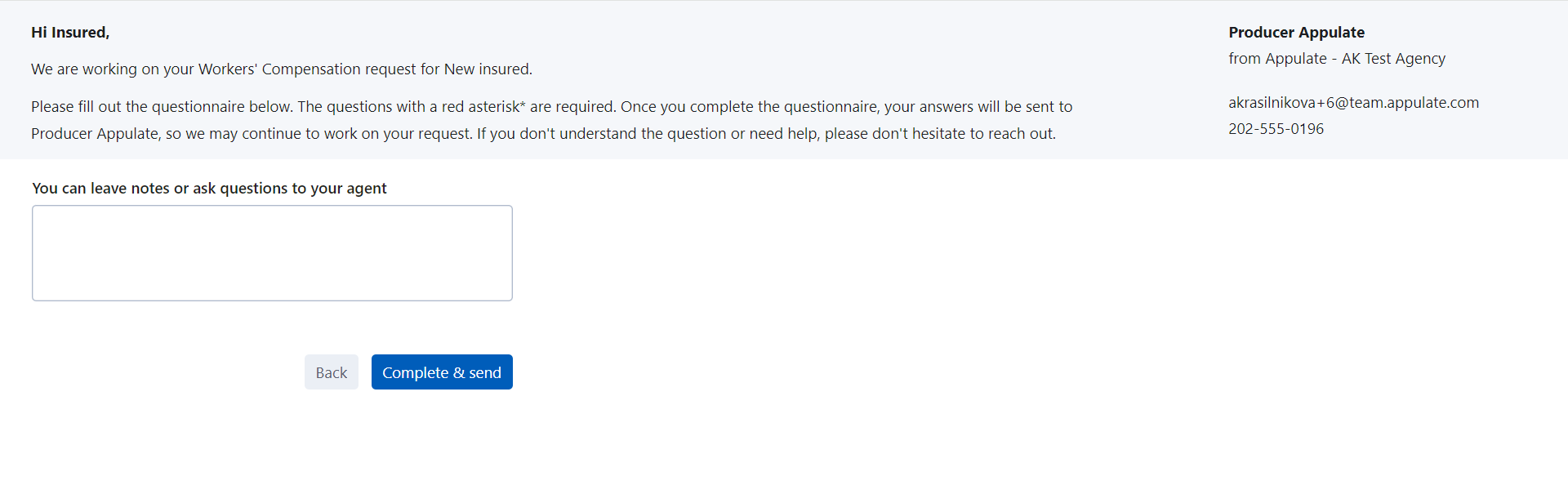Click the 'from Appulate - AK Test Agency' line
Image resolution: width=1568 pixels, height=503 pixels.
click(x=1336, y=59)
